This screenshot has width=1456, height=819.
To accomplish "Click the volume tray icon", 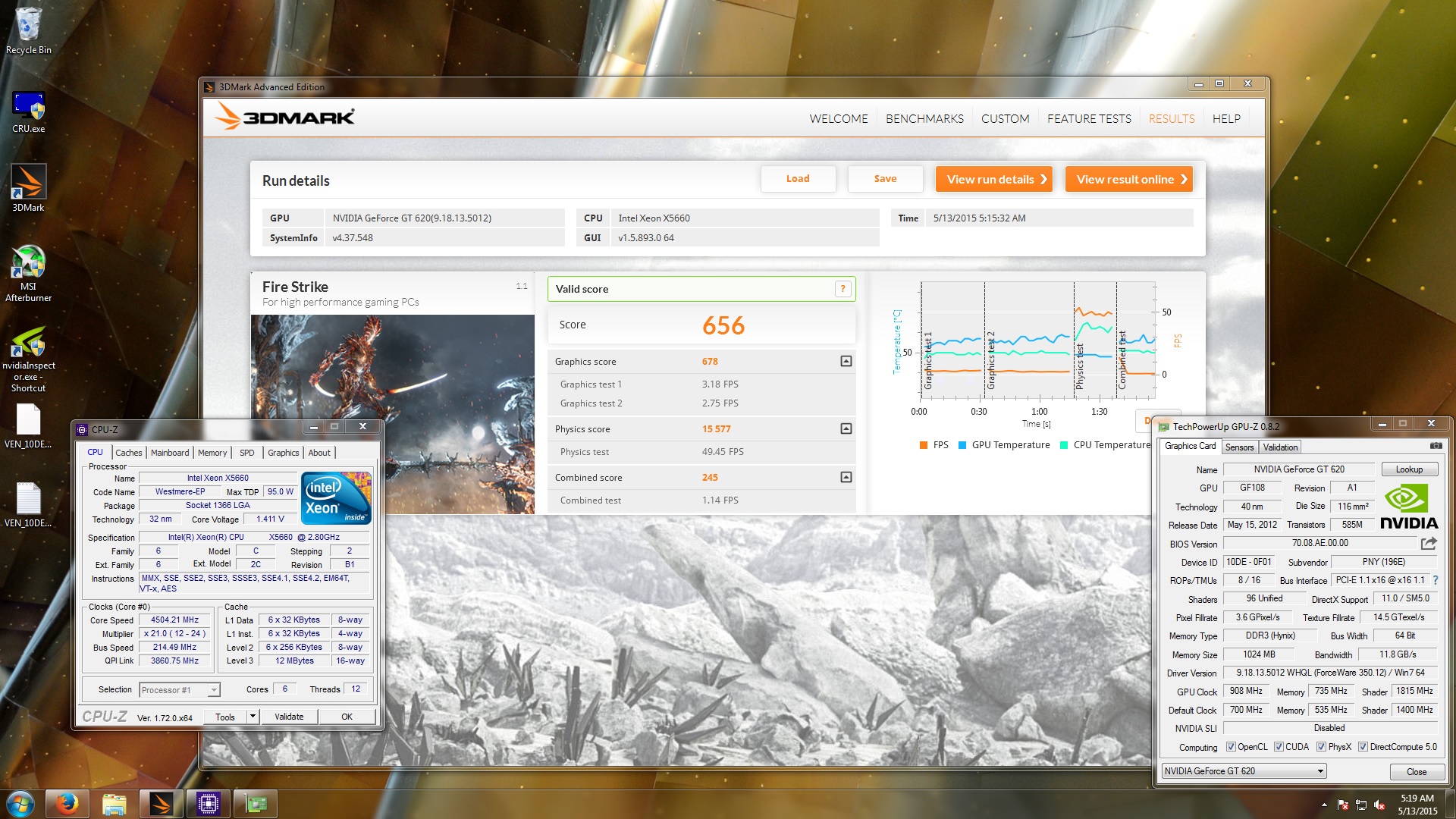I will pyautogui.click(x=1380, y=805).
